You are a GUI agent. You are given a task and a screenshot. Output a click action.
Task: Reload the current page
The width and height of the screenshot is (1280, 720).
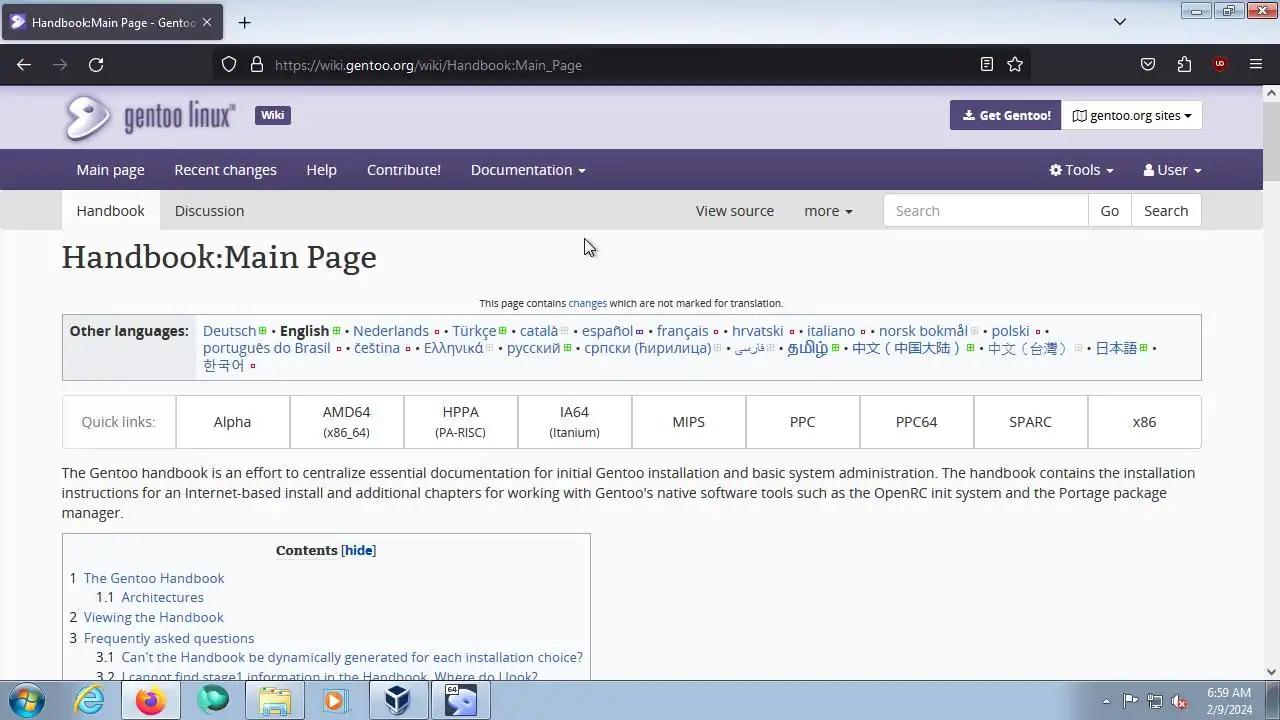coord(96,65)
